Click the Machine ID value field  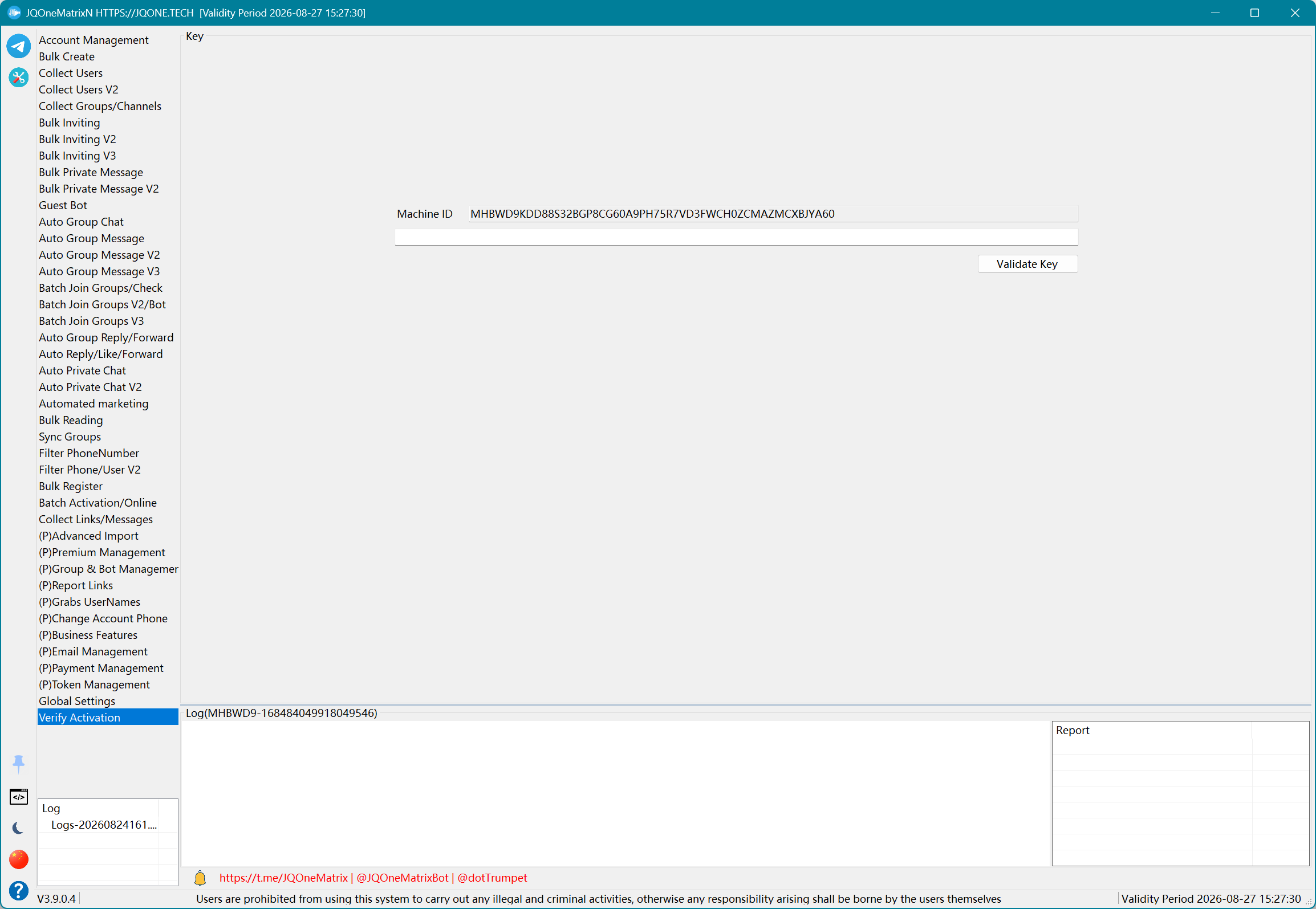pos(773,214)
